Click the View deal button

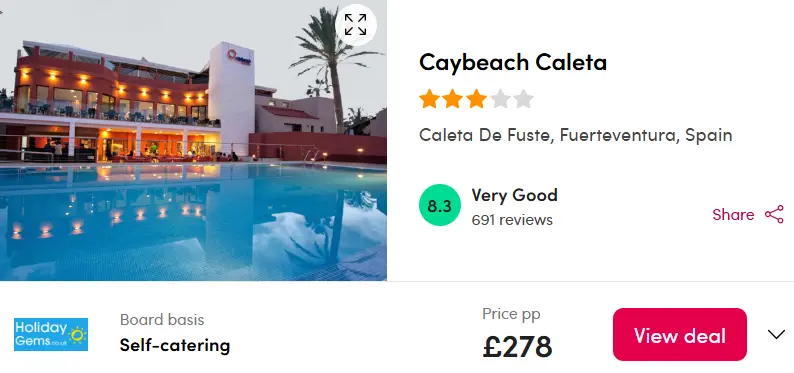[680, 335]
